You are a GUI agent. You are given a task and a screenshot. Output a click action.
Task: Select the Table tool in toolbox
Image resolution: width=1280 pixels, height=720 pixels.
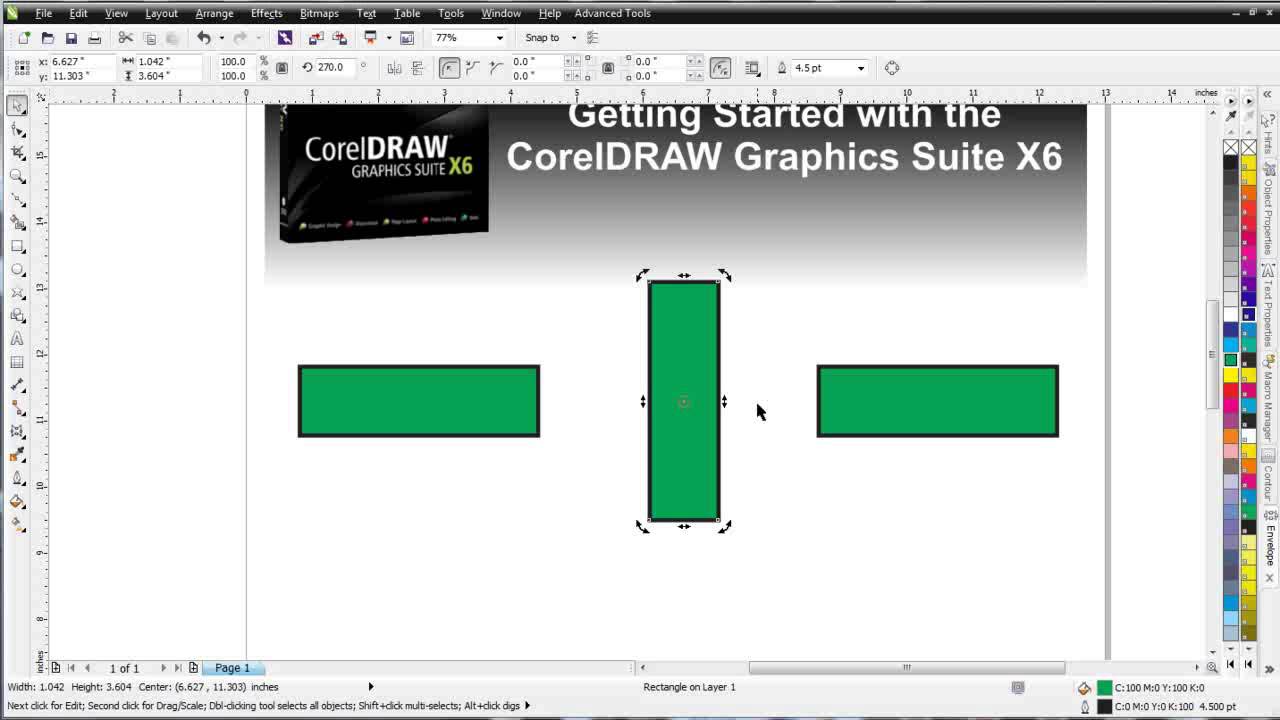pos(17,363)
